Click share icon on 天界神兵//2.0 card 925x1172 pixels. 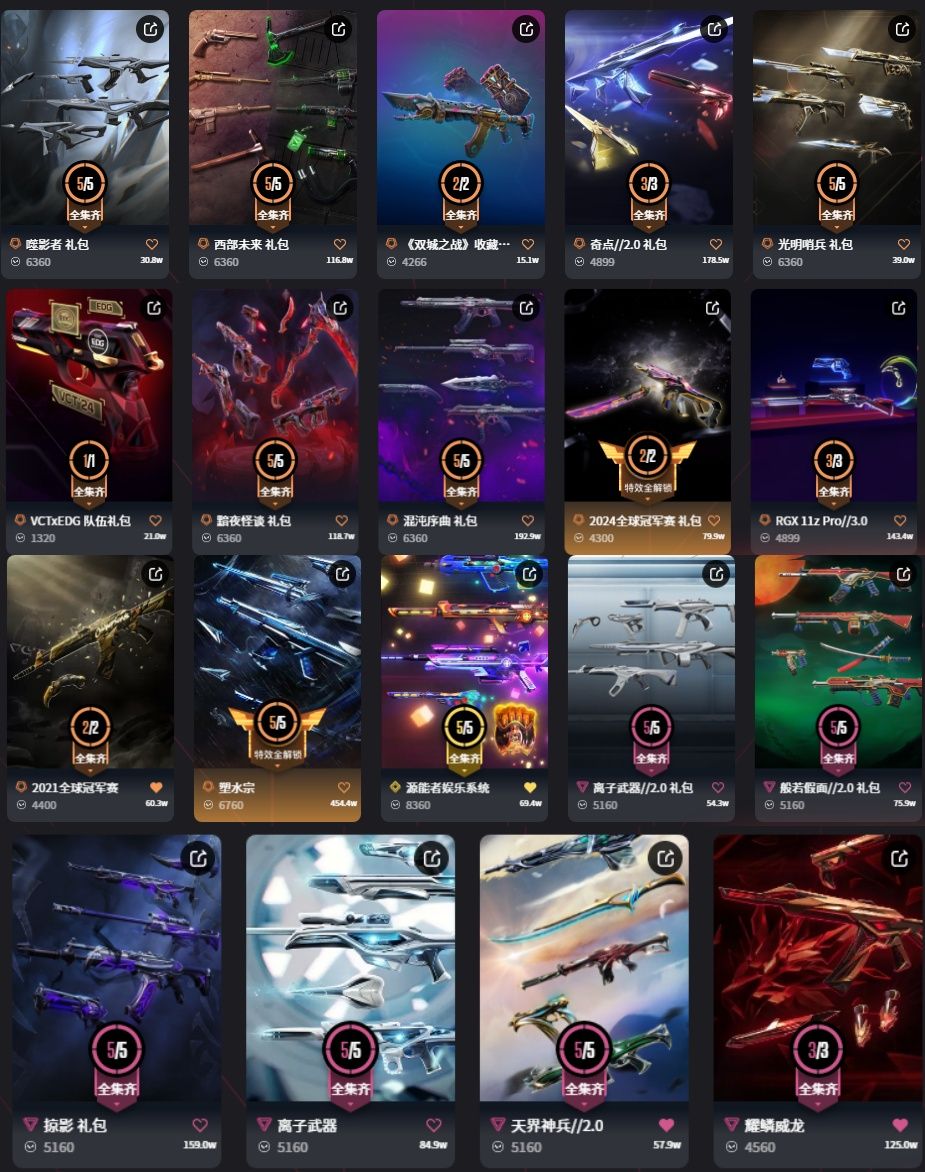pos(665,858)
